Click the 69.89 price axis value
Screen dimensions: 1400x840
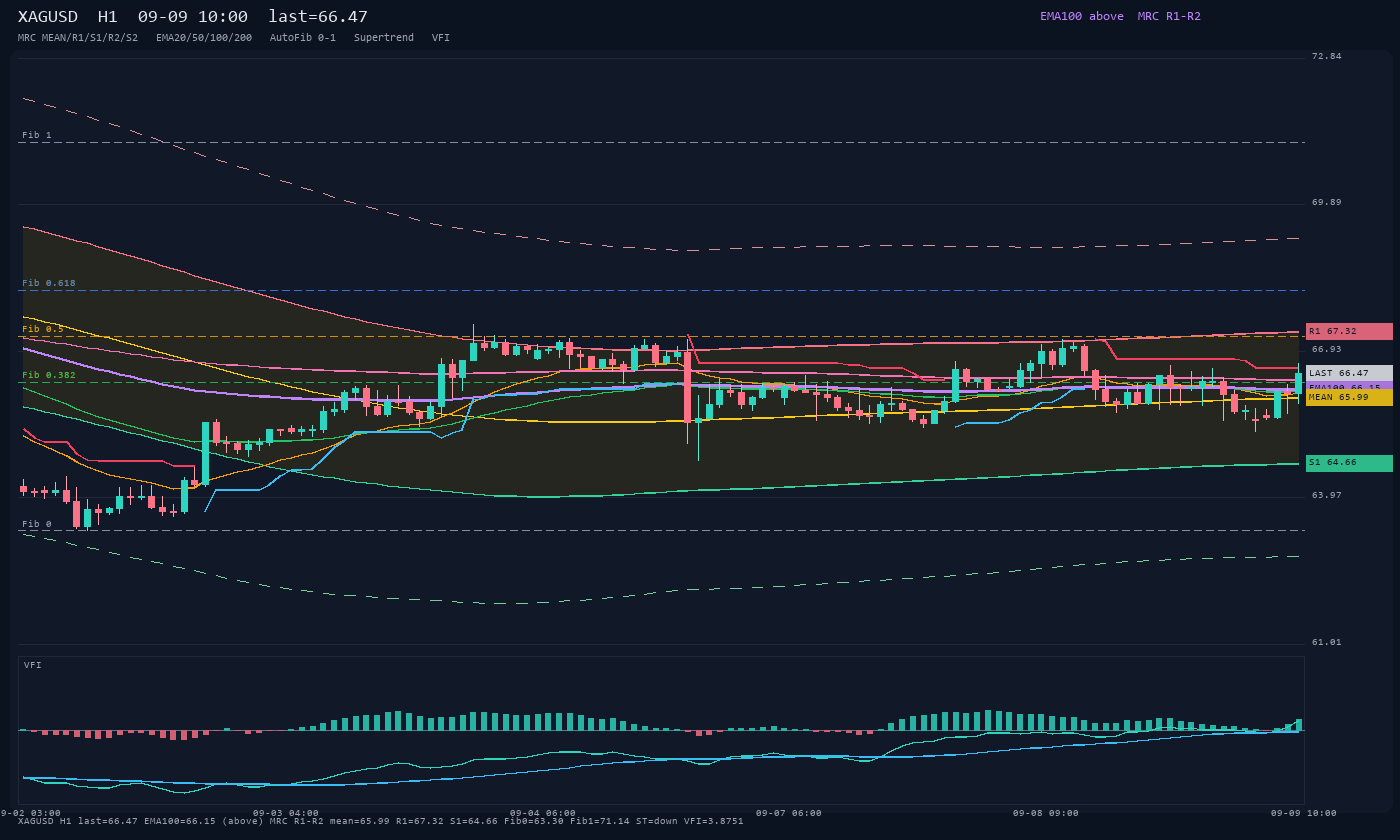(x=1327, y=202)
